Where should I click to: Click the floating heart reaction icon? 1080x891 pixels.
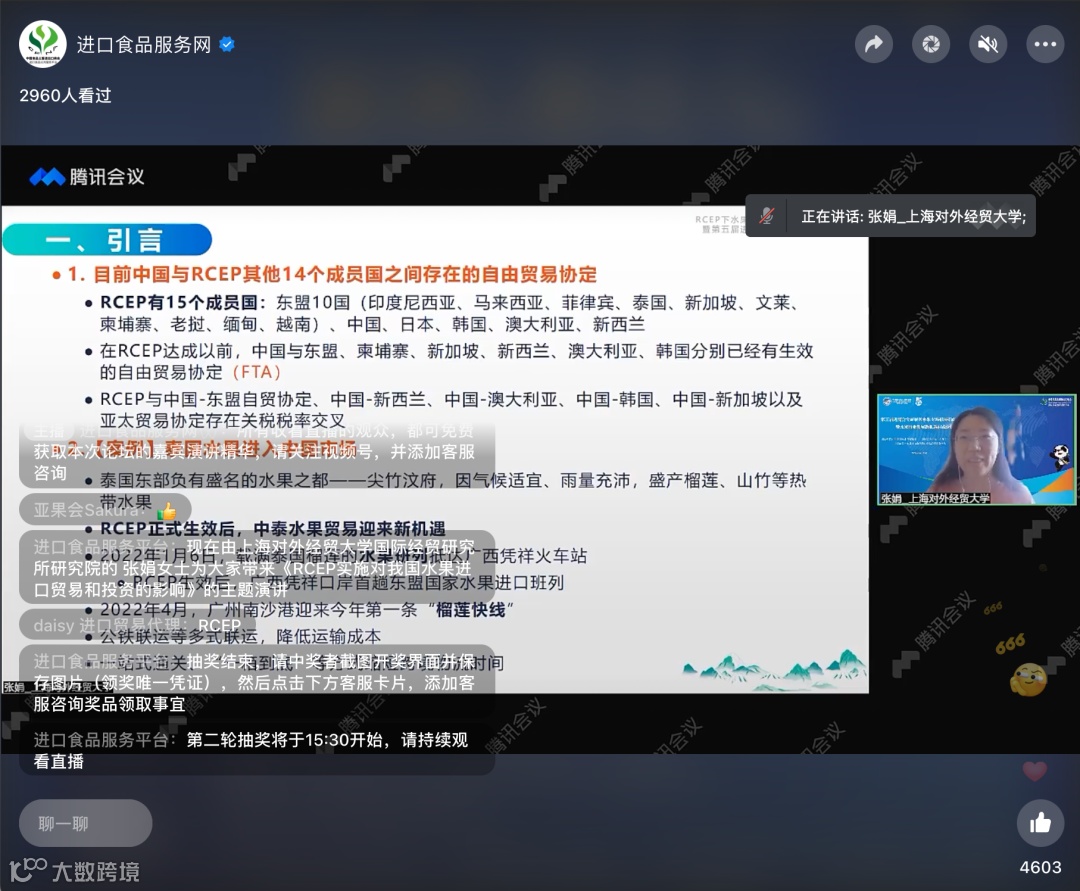coord(1034,771)
